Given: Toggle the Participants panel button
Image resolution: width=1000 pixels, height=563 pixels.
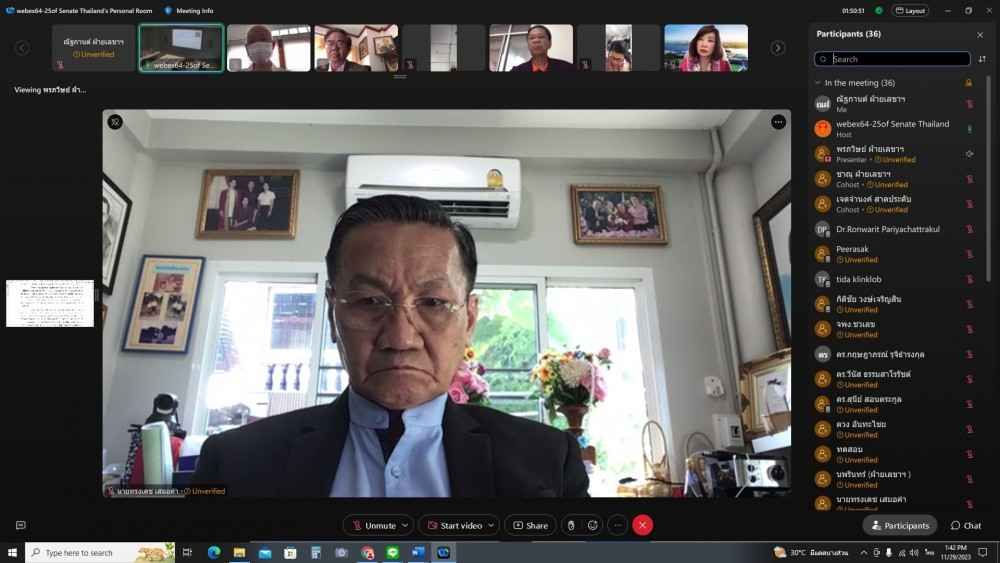Looking at the screenshot, I should pyautogui.click(x=900, y=525).
